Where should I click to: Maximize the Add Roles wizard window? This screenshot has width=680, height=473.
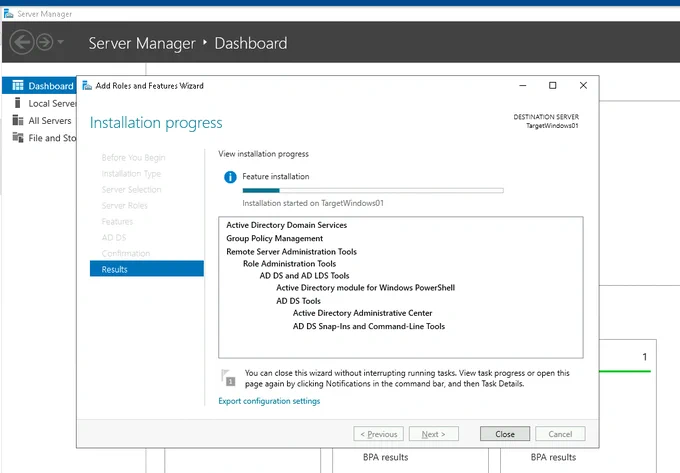[x=552, y=85]
